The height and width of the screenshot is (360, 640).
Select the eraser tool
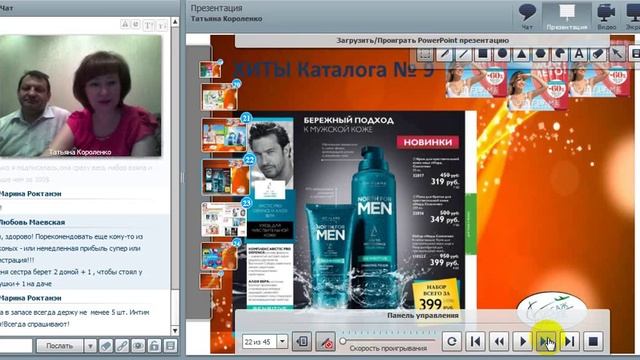point(598,54)
